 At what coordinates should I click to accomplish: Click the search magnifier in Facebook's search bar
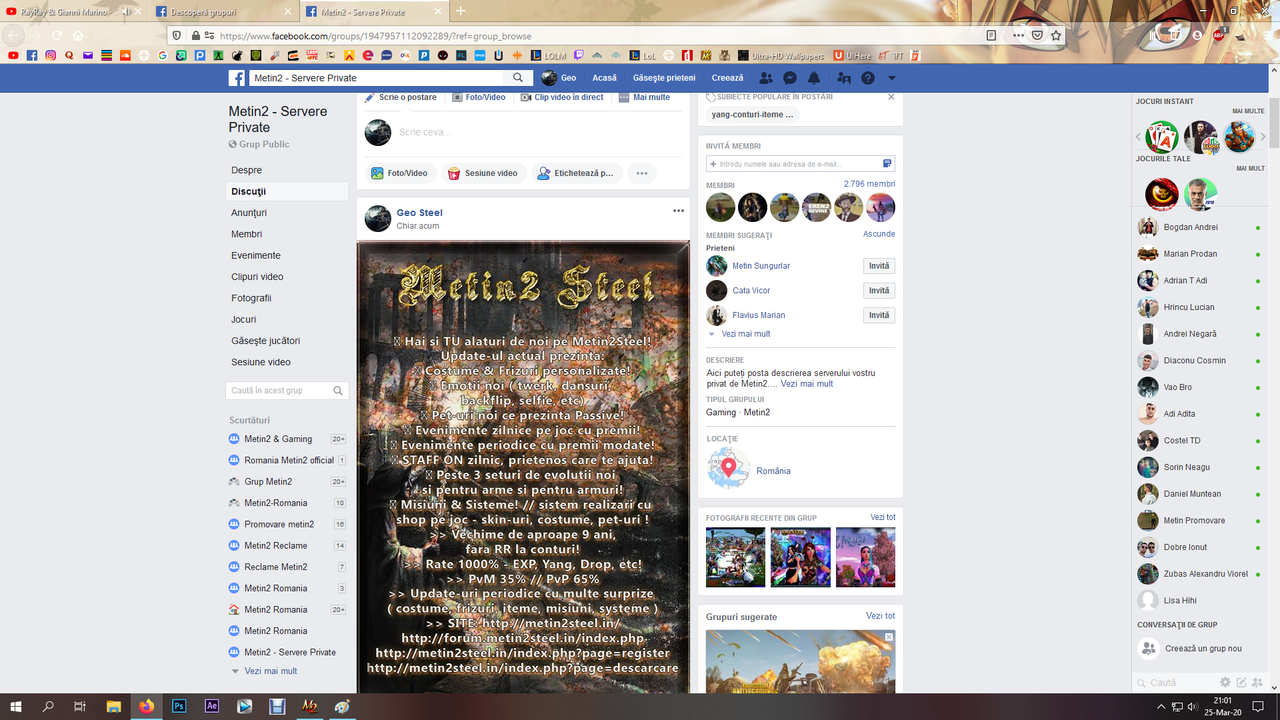coord(518,78)
